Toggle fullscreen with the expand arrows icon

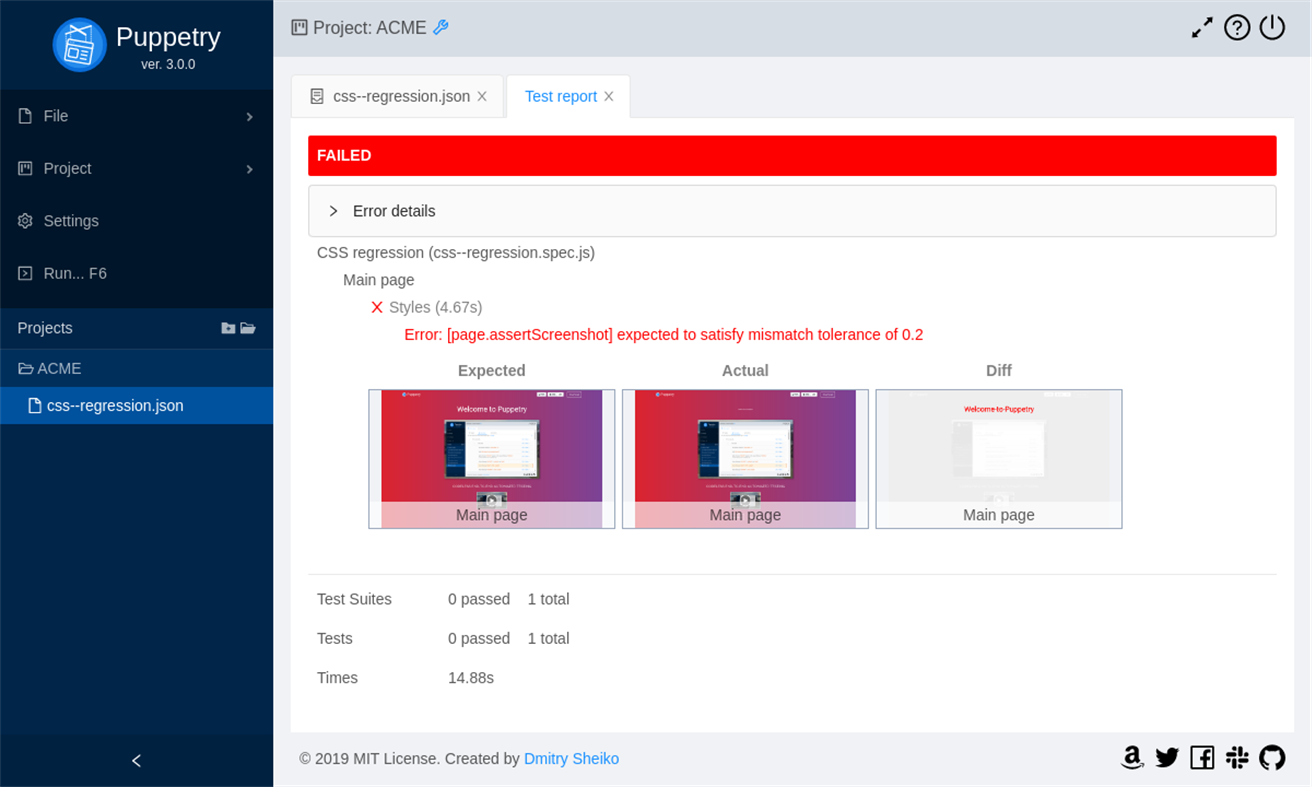[1202, 28]
